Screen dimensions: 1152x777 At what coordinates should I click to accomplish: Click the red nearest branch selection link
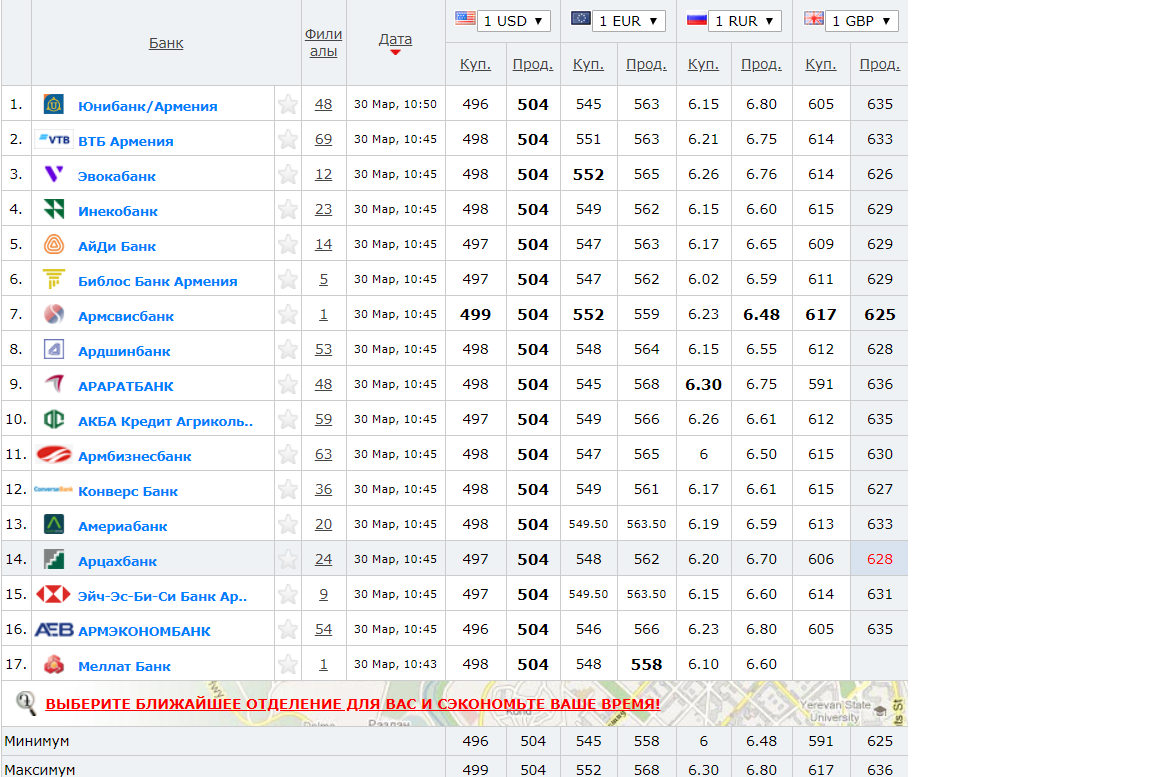coord(352,704)
